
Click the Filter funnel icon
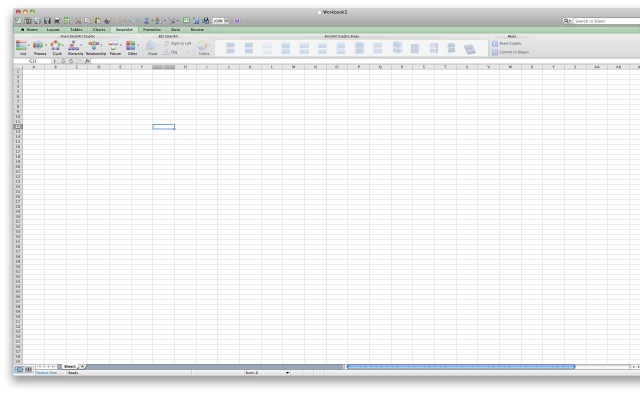tap(172, 20)
